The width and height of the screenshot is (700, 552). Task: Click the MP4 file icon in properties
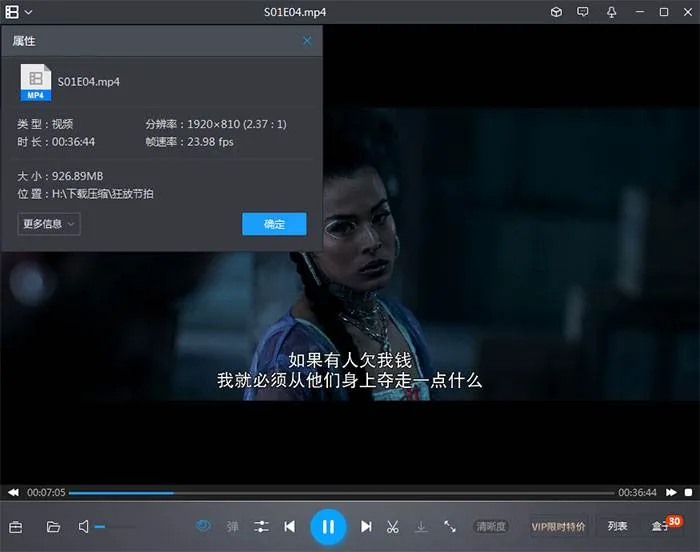[36, 82]
